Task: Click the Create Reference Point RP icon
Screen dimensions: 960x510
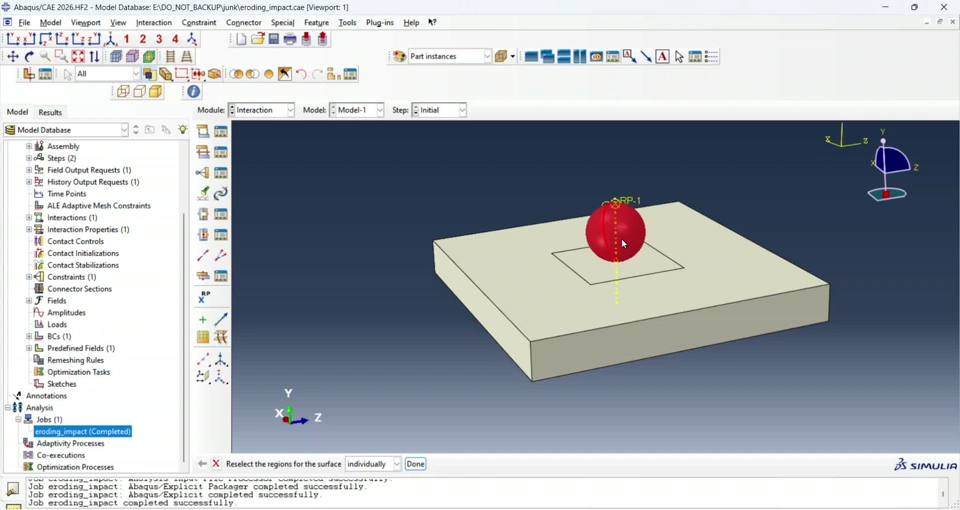Action: coord(203,297)
